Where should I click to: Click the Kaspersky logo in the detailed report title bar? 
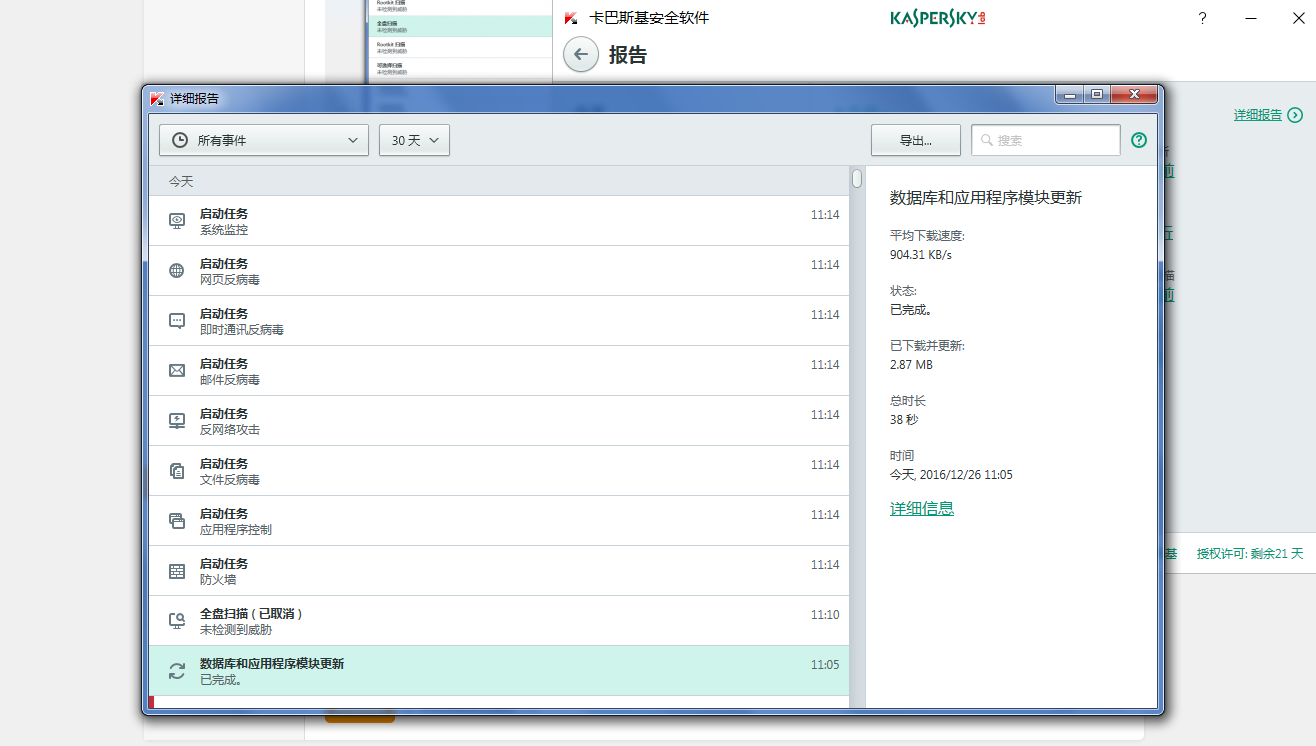(x=157, y=98)
